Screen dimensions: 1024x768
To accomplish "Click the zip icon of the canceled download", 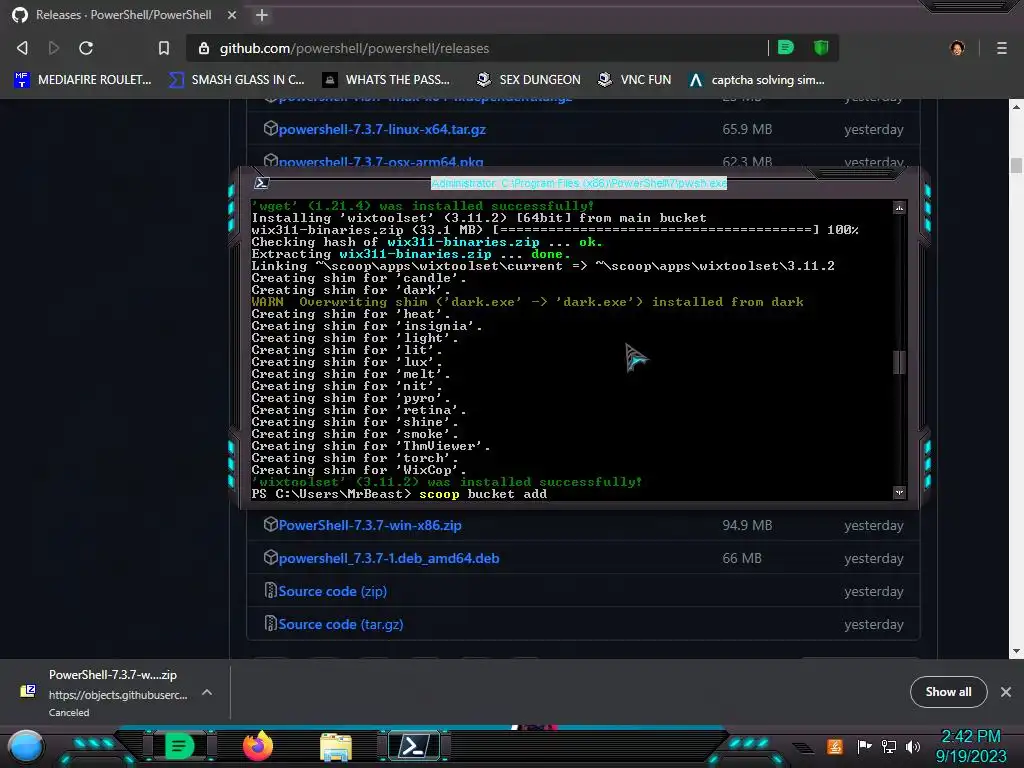I will click(28, 691).
